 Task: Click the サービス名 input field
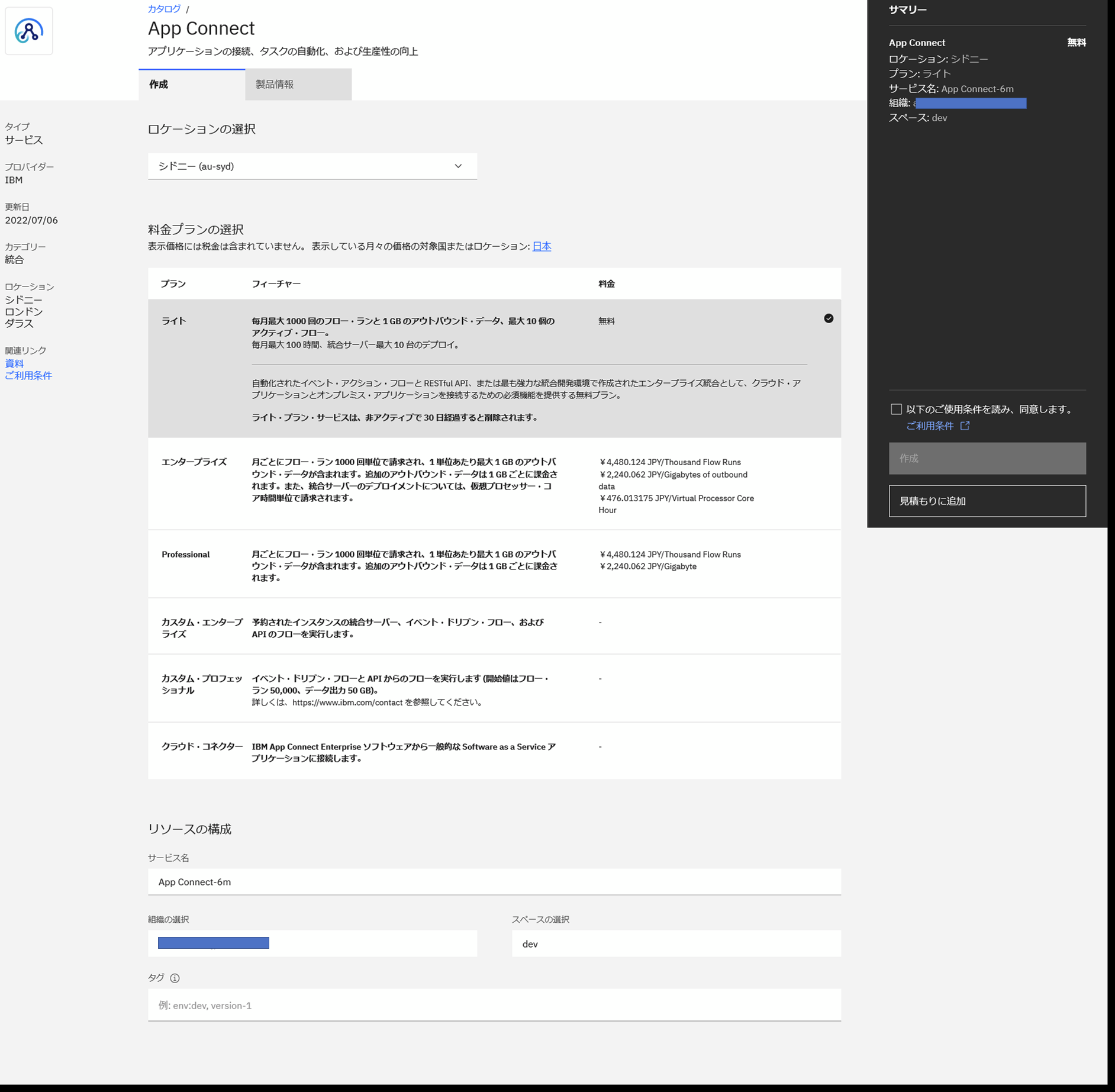pos(494,882)
